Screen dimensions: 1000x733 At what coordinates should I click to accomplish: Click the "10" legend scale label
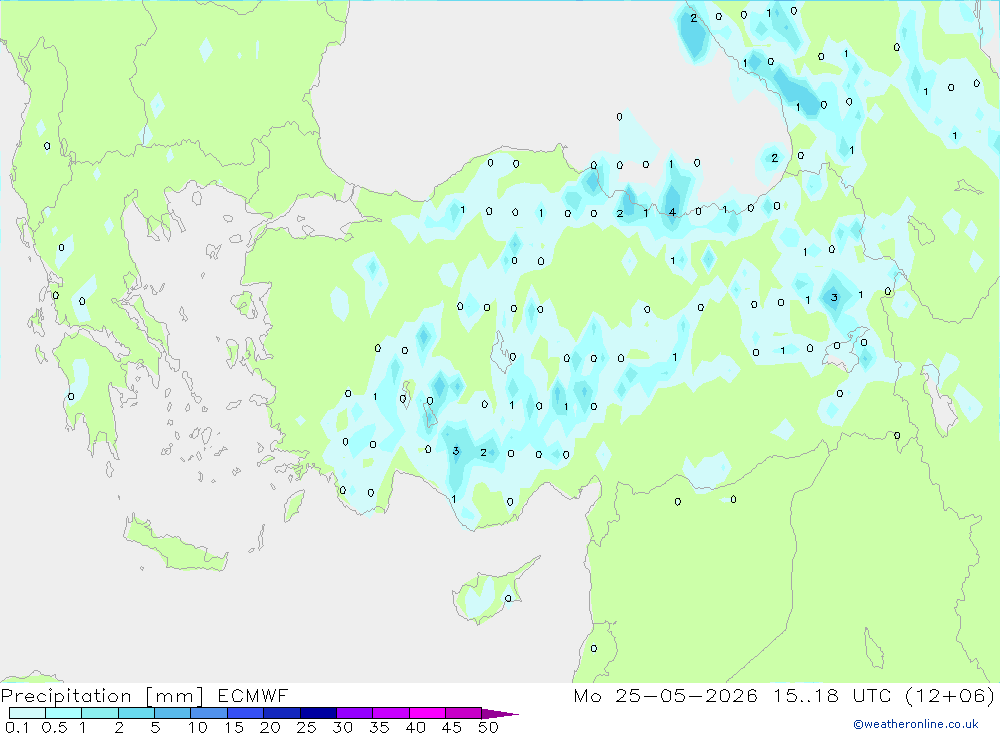point(198,727)
